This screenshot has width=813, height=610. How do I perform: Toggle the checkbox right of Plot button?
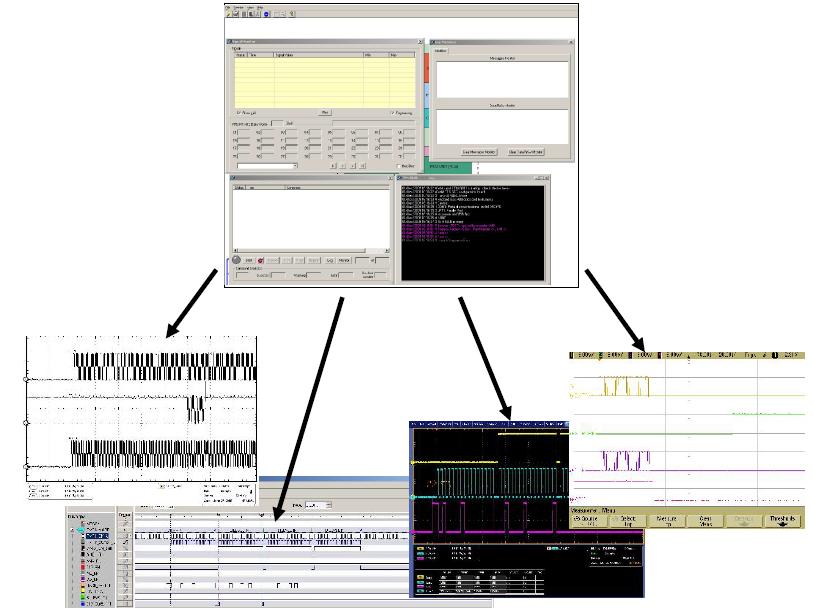(392, 113)
